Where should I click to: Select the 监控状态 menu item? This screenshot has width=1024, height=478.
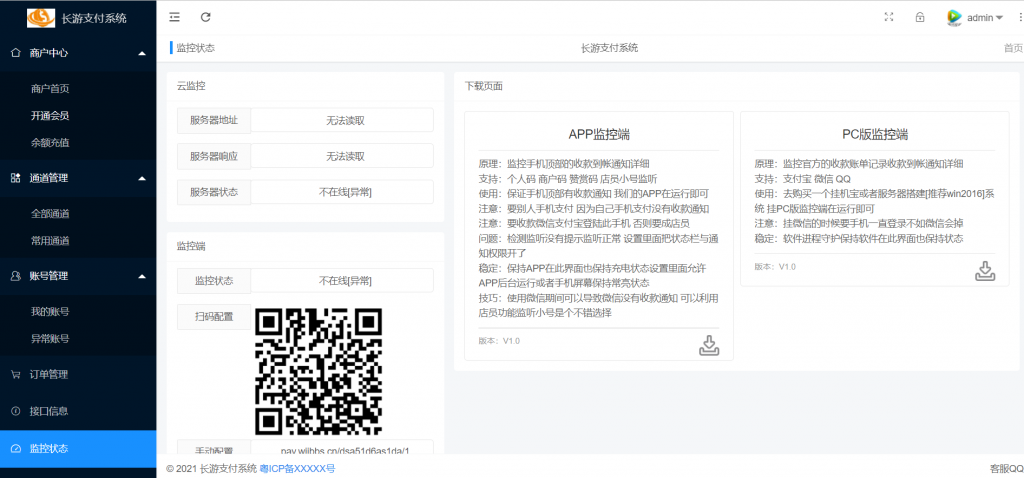78,449
